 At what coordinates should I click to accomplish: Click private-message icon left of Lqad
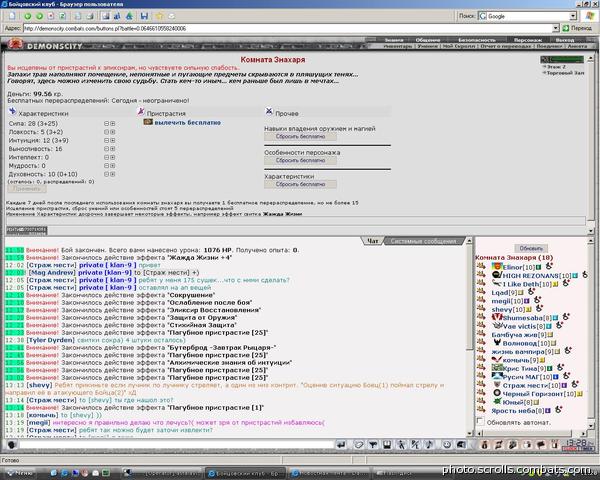click(481, 292)
